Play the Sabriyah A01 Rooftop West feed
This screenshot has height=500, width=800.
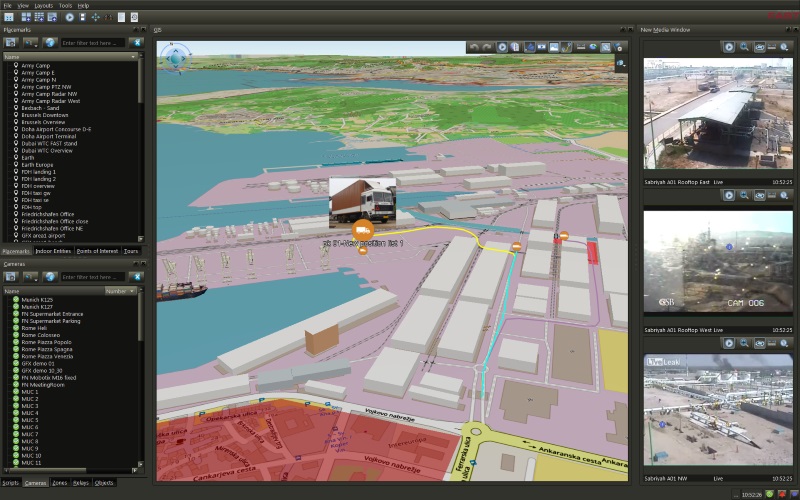pos(729,196)
